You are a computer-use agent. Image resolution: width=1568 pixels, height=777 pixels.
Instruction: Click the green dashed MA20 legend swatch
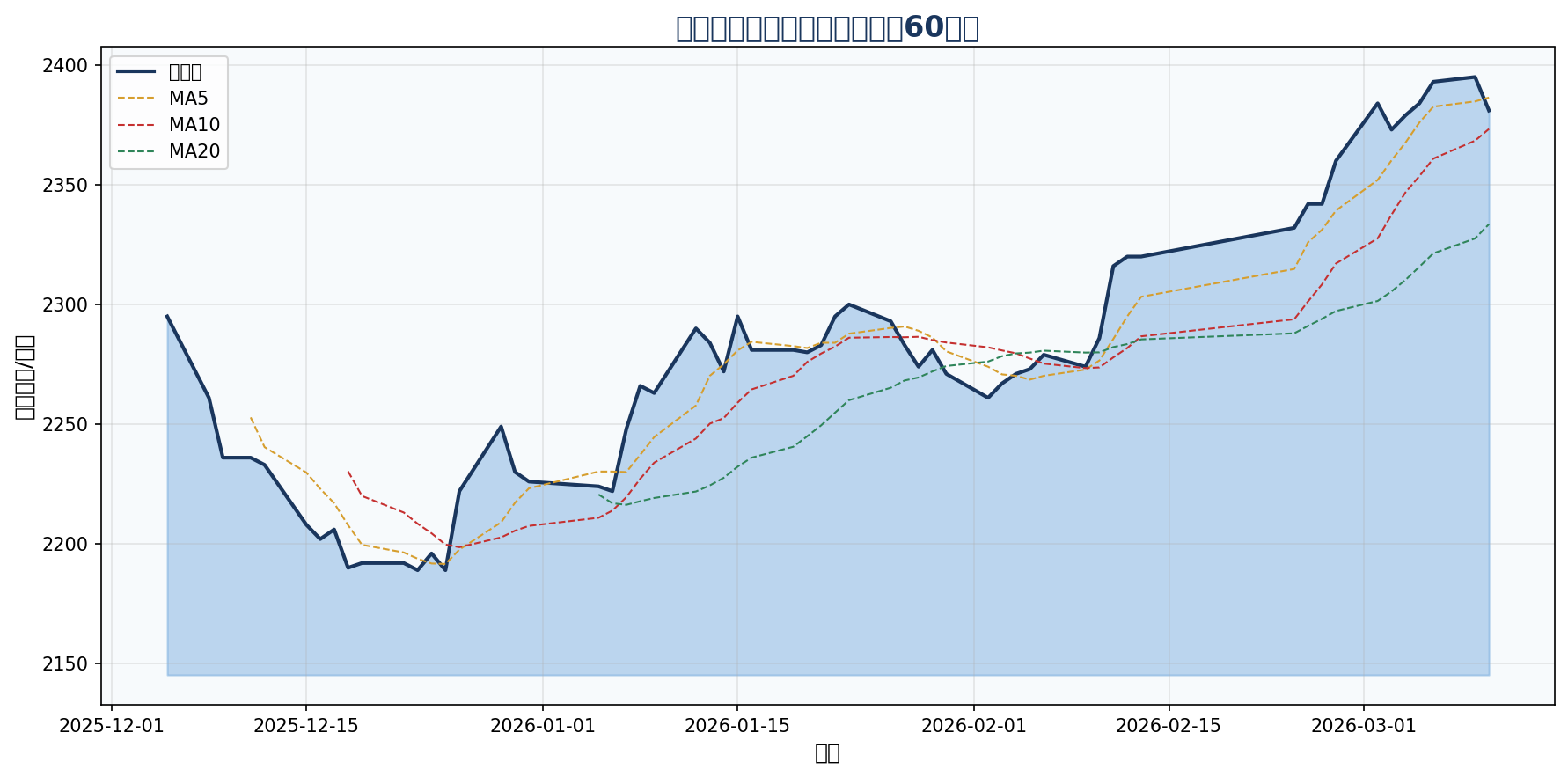136,151
